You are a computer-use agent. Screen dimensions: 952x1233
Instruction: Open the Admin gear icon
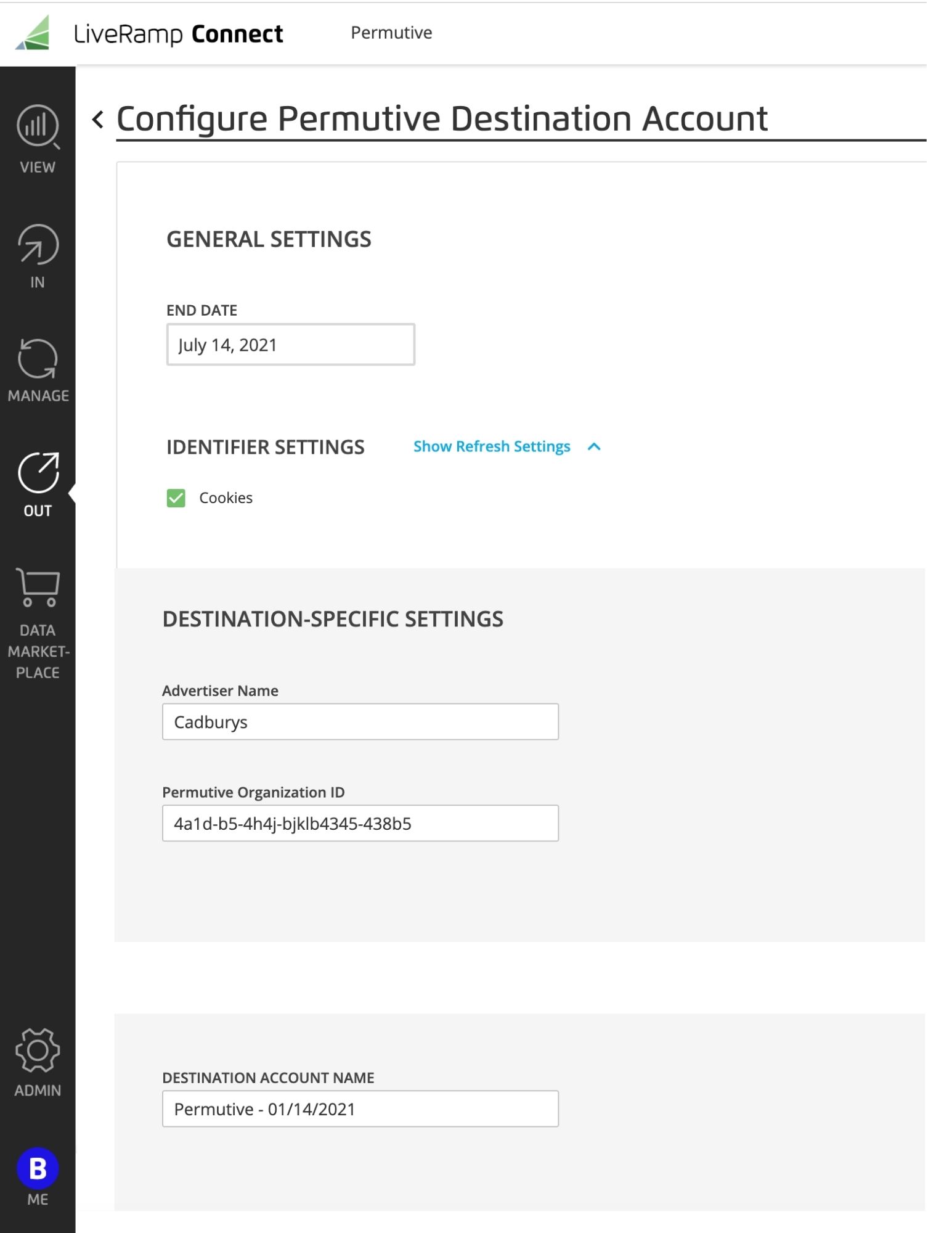tap(38, 1050)
